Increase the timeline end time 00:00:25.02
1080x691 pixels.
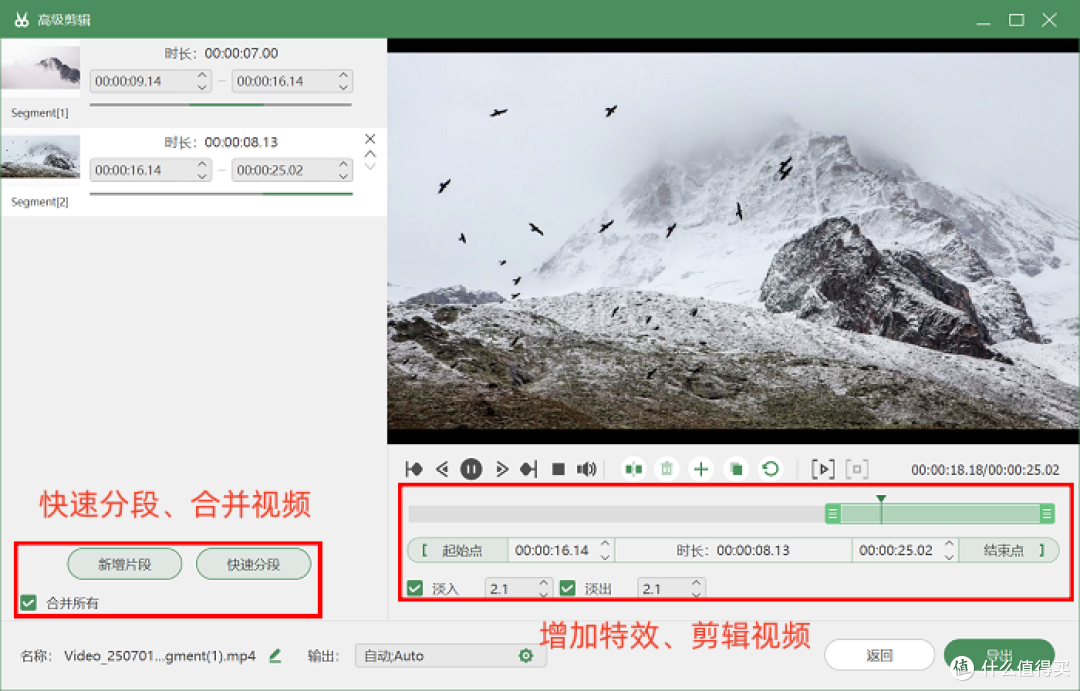(x=949, y=544)
